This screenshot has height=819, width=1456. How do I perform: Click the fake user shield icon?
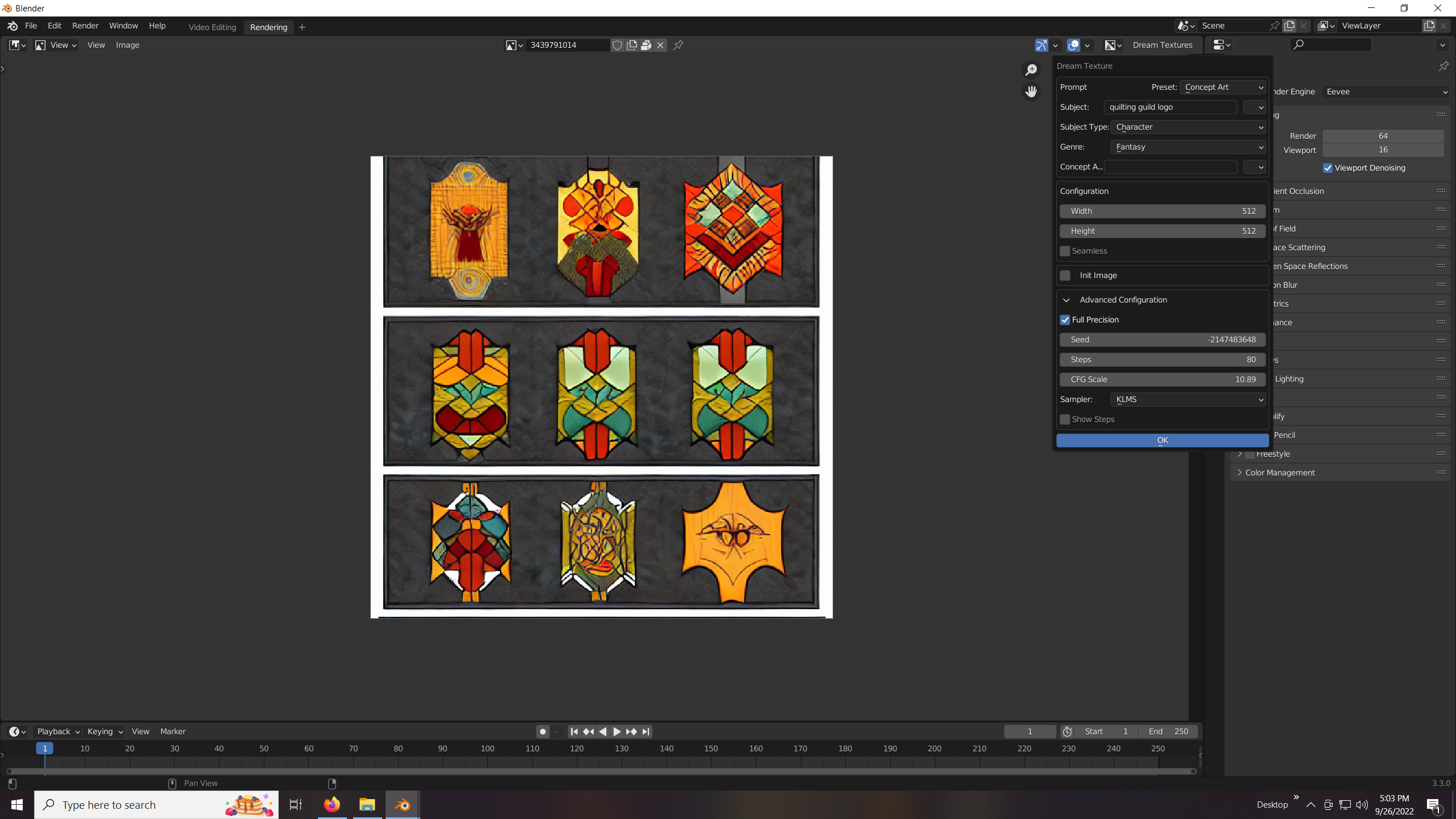(x=617, y=45)
